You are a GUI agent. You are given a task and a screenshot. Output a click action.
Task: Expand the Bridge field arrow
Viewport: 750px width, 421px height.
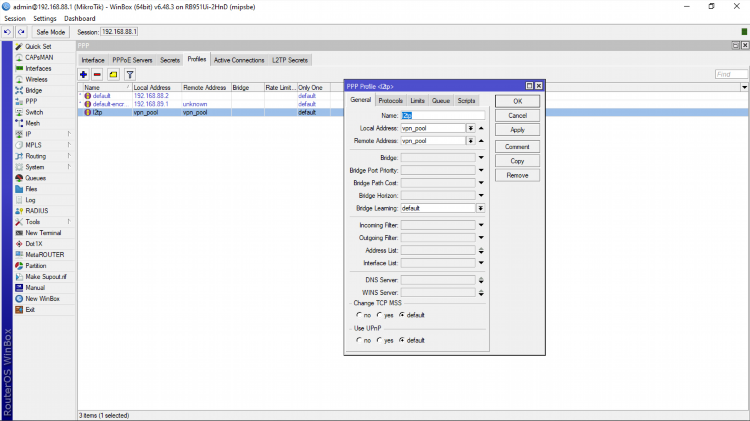pyautogui.click(x=481, y=157)
